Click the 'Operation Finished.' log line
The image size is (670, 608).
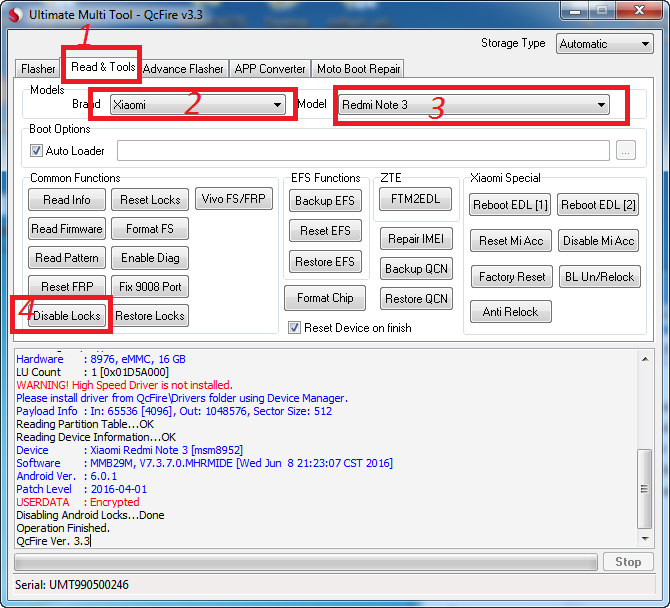tap(63, 528)
